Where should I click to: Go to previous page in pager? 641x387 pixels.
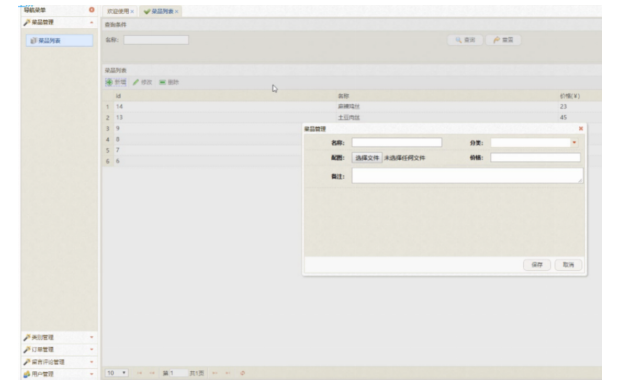[152, 373]
